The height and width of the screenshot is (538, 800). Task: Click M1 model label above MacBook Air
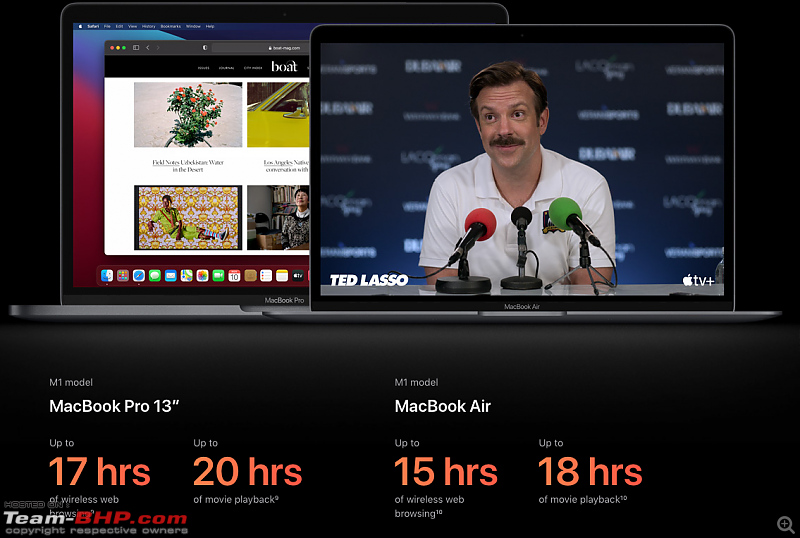416,382
